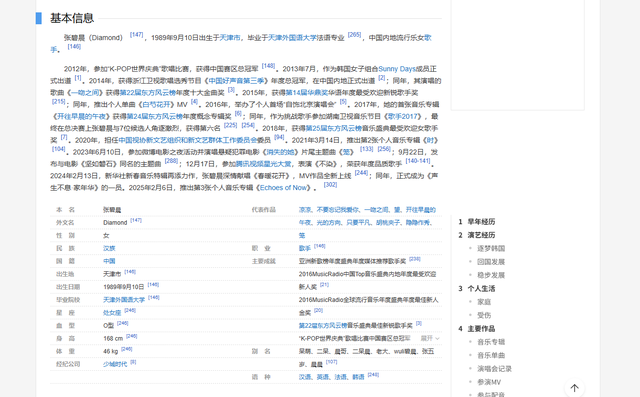
Task: Go to 回国发展 subsection in contents
Action: 491,262
